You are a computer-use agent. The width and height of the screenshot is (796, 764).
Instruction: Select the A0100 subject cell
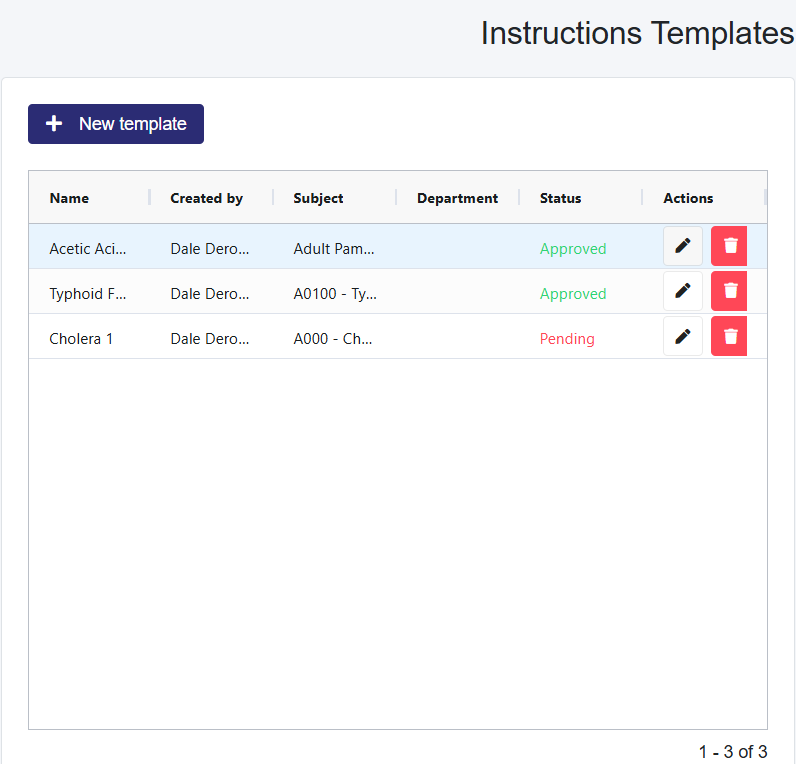coord(335,294)
